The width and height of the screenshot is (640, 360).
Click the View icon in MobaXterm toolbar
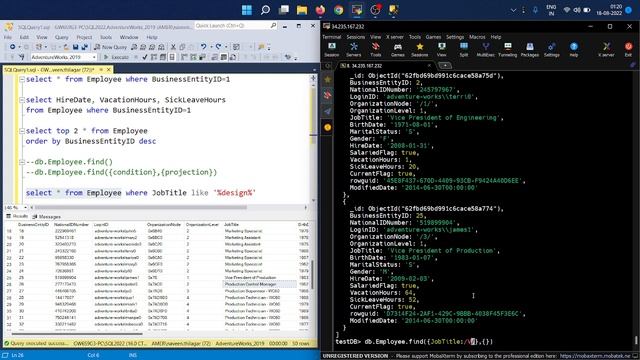(442, 49)
